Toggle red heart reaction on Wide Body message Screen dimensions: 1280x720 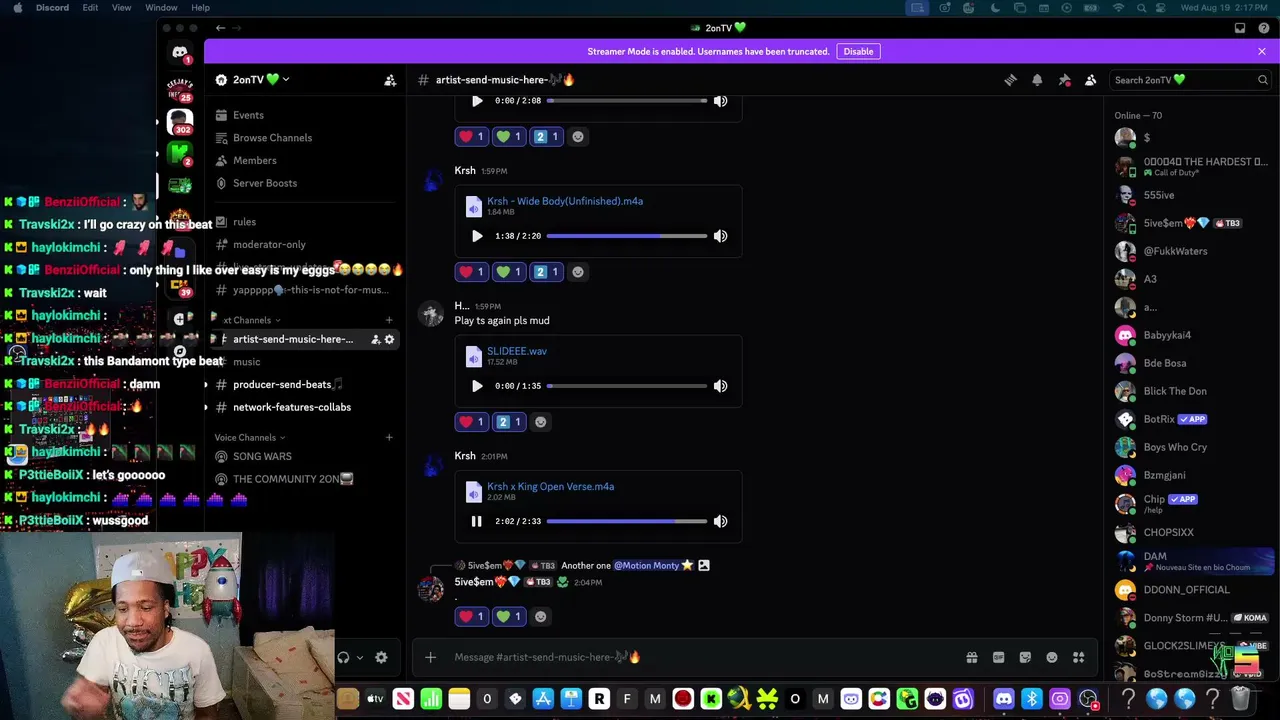tap(470, 272)
